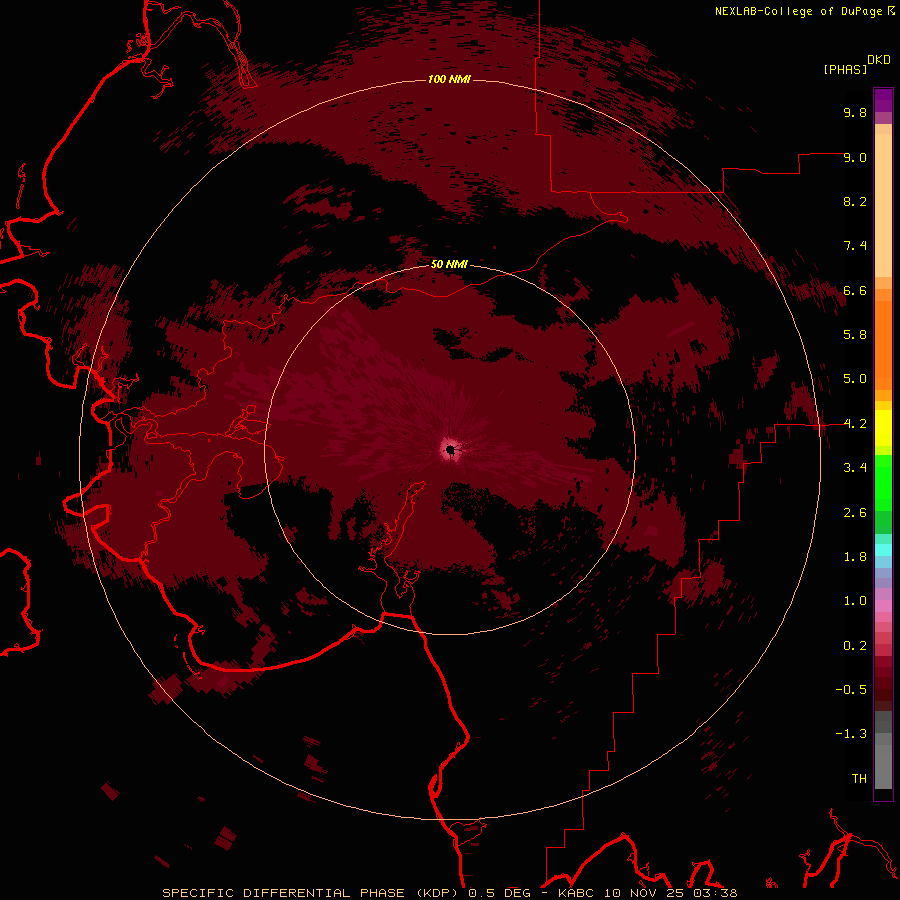Click the SPECIFIC DIFFERENTIAL PHASE (KDP) caption

click(311, 893)
